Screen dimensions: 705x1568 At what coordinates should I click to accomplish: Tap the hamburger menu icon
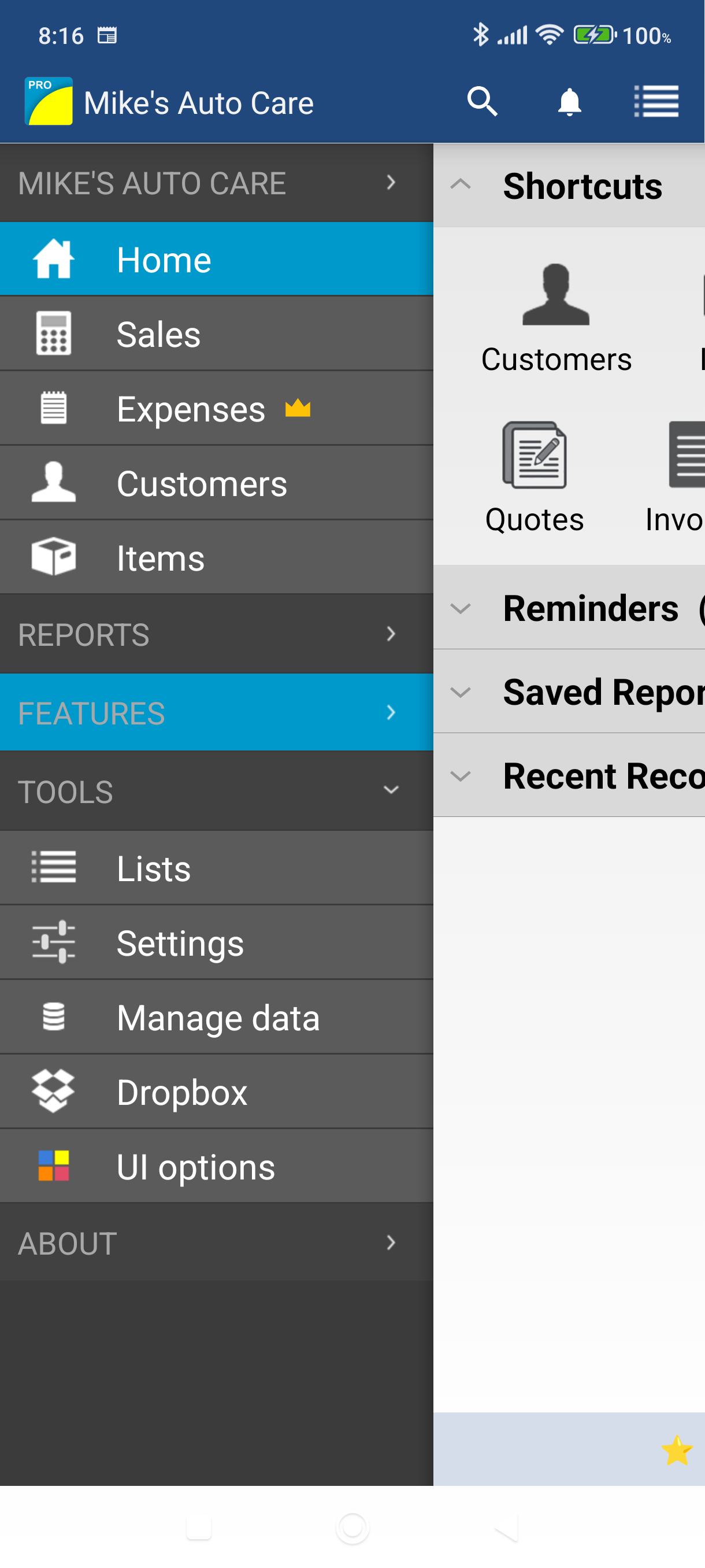657,101
